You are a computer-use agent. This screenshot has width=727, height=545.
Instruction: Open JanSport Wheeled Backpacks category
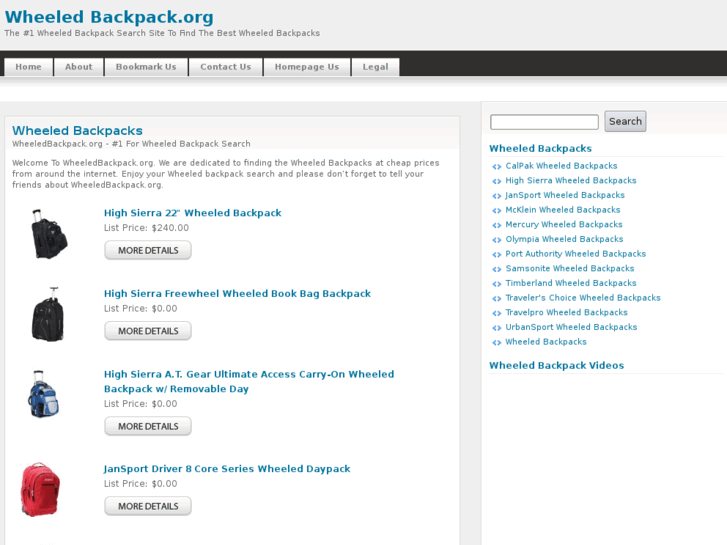(x=565, y=195)
